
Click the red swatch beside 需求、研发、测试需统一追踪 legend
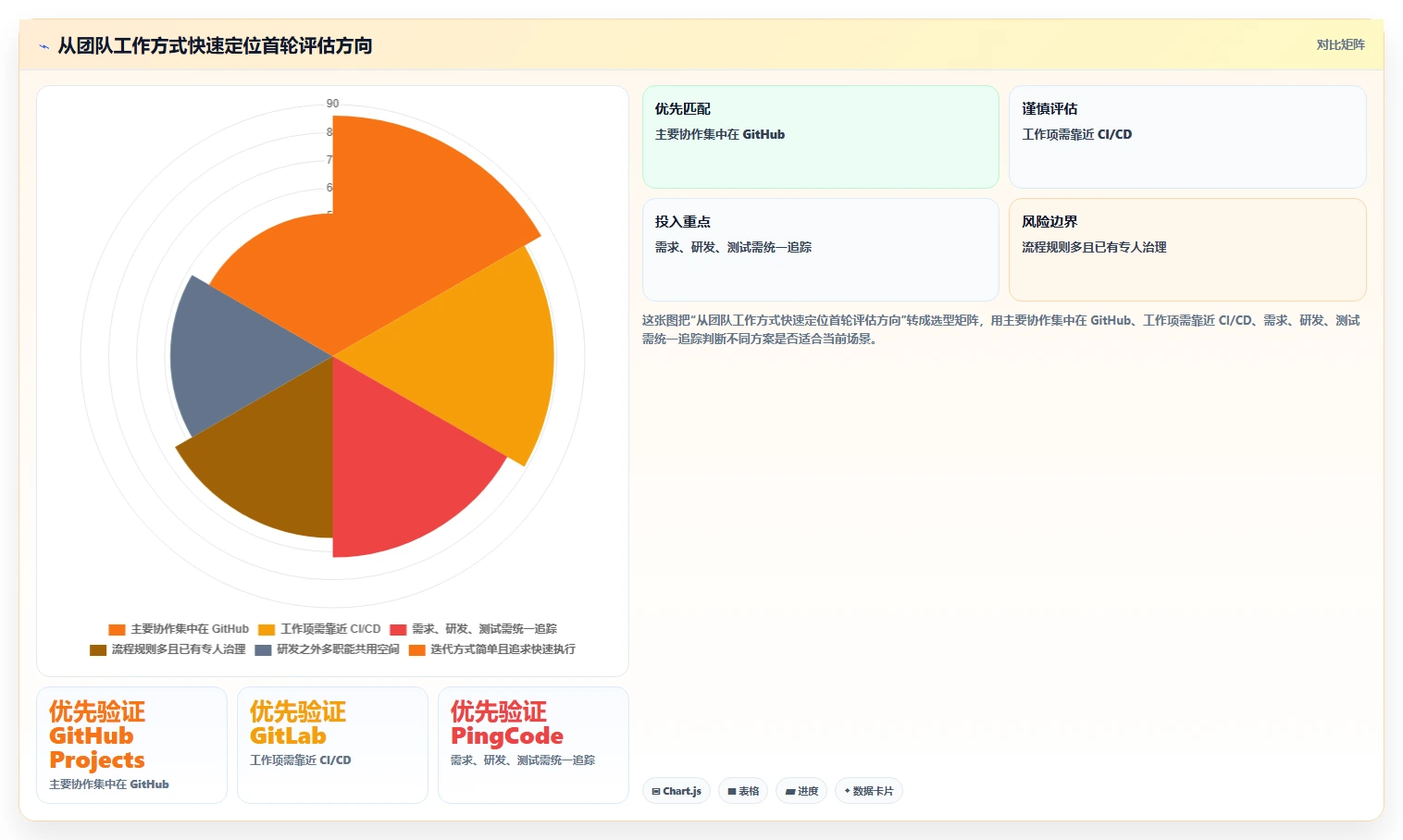click(x=398, y=629)
